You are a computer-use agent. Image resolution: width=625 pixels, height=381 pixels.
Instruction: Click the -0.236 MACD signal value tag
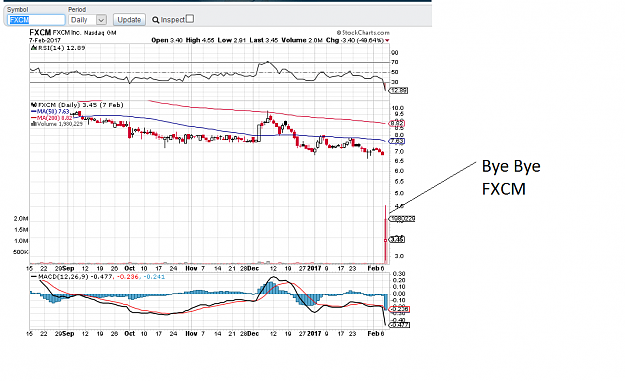(399, 309)
